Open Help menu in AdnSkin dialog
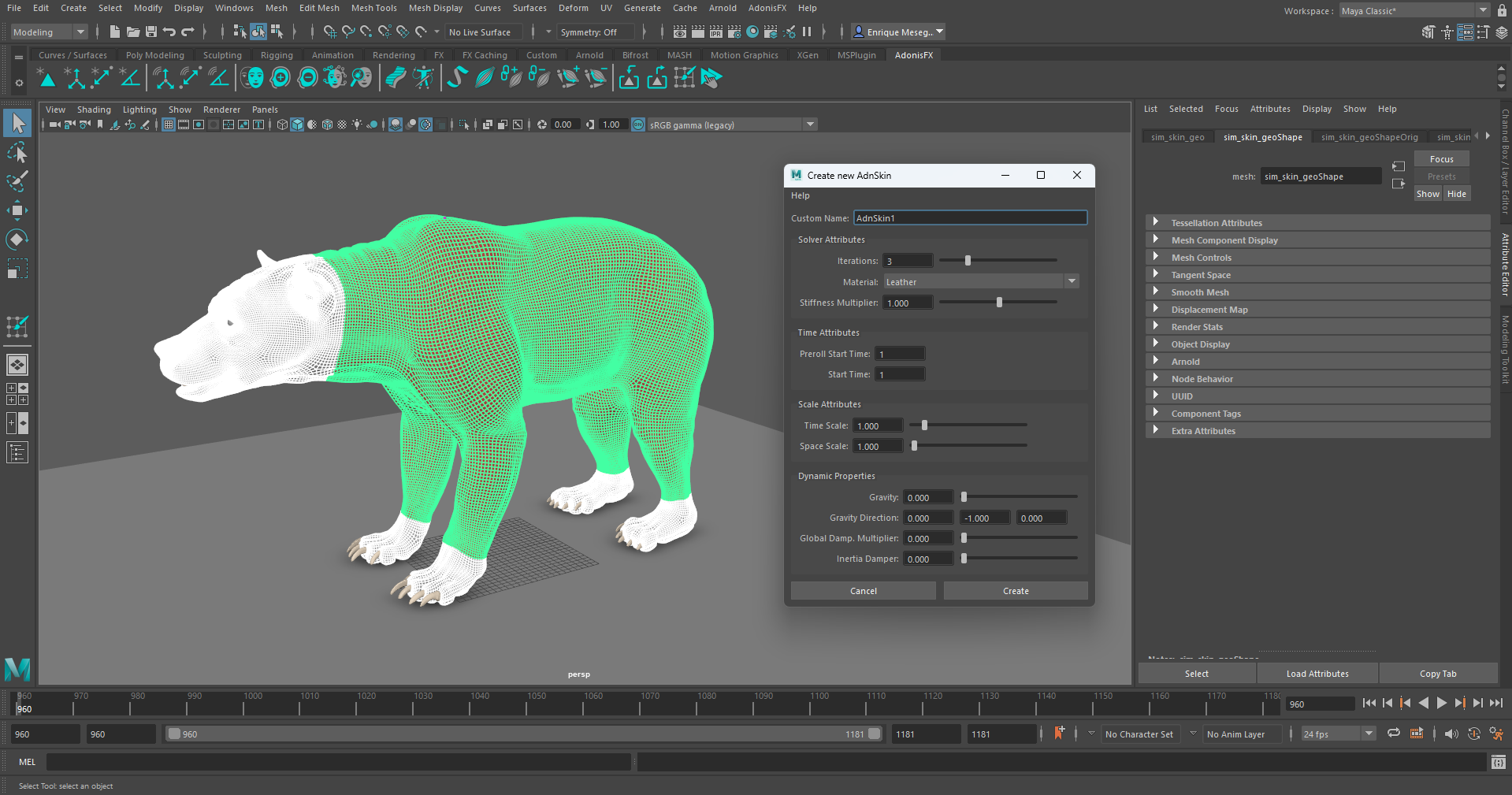The image size is (1512, 795). [801, 195]
